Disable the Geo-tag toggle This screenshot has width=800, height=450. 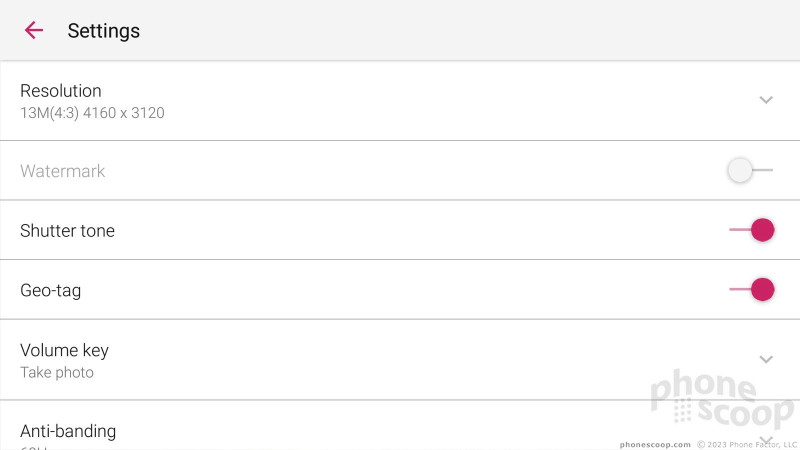752,289
